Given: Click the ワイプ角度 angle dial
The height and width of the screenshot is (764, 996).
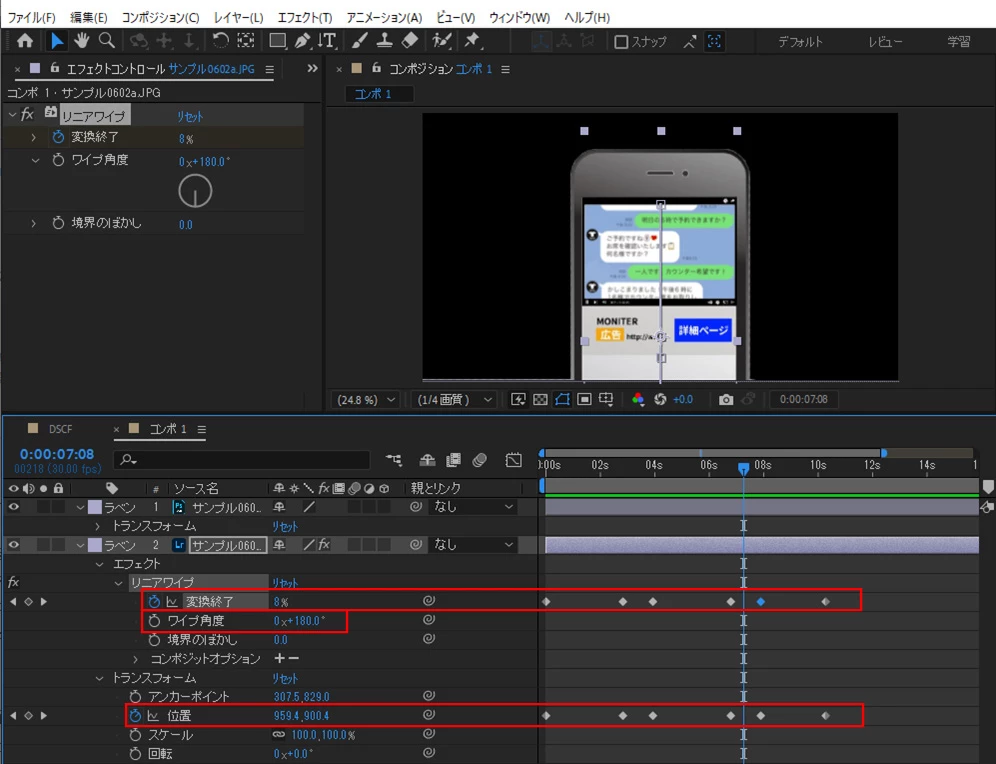Looking at the screenshot, I should [x=195, y=191].
